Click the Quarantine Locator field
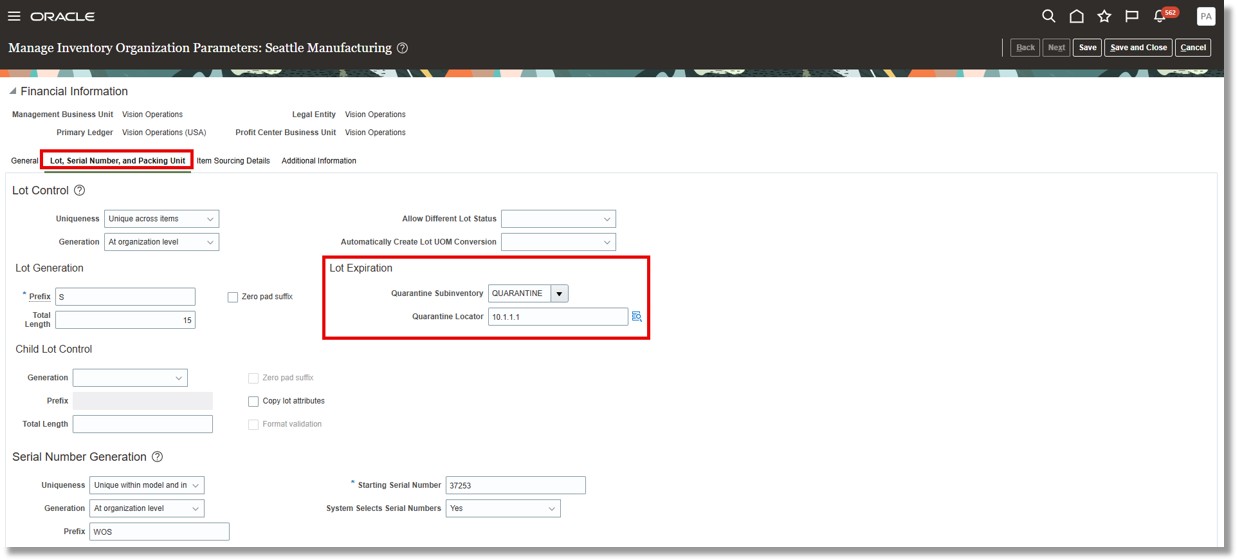This screenshot has height=560, width=1237. (558, 316)
